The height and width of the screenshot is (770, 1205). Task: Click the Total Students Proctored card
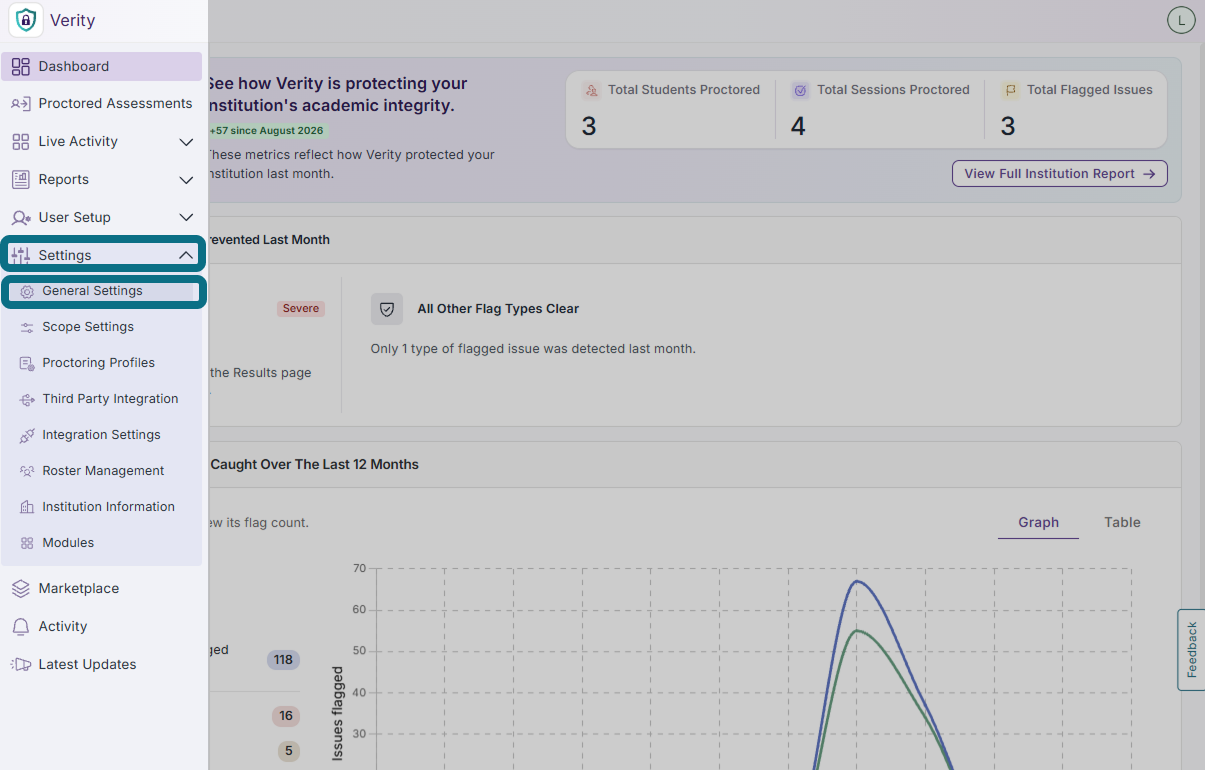pos(671,110)
